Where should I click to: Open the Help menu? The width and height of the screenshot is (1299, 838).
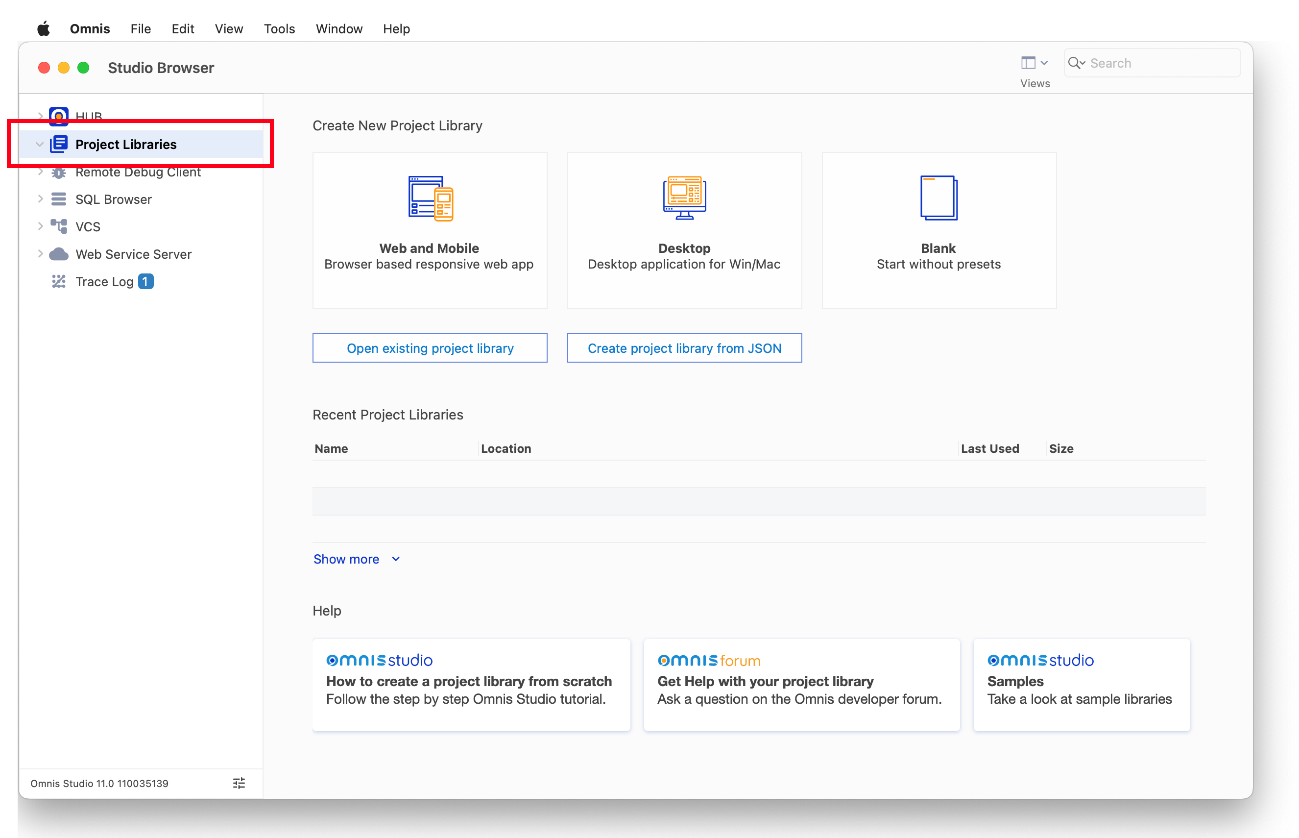coord(397,29)
